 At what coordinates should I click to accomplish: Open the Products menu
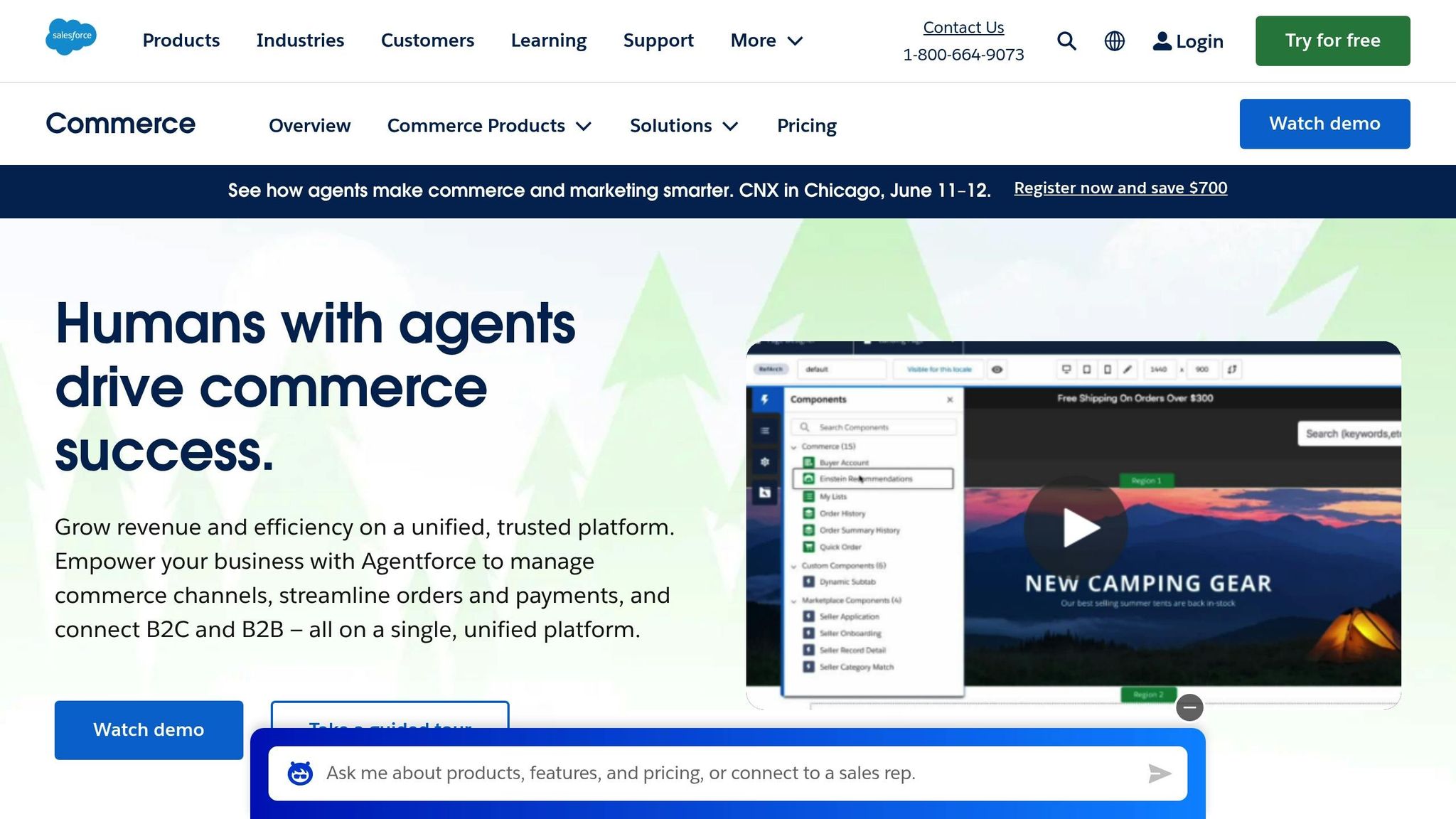[x=181, y=41]
